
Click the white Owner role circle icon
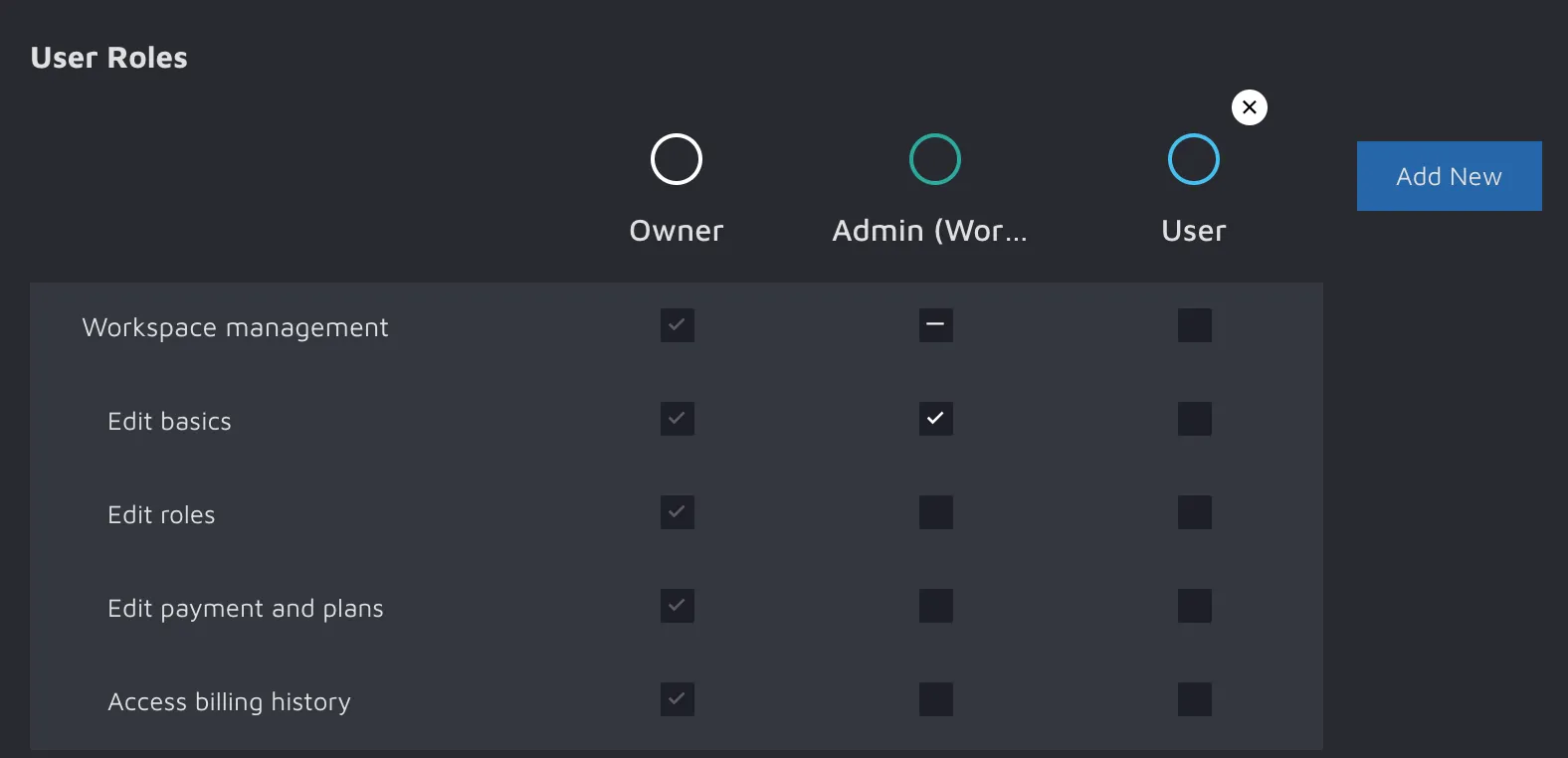[x=677, y=159]
